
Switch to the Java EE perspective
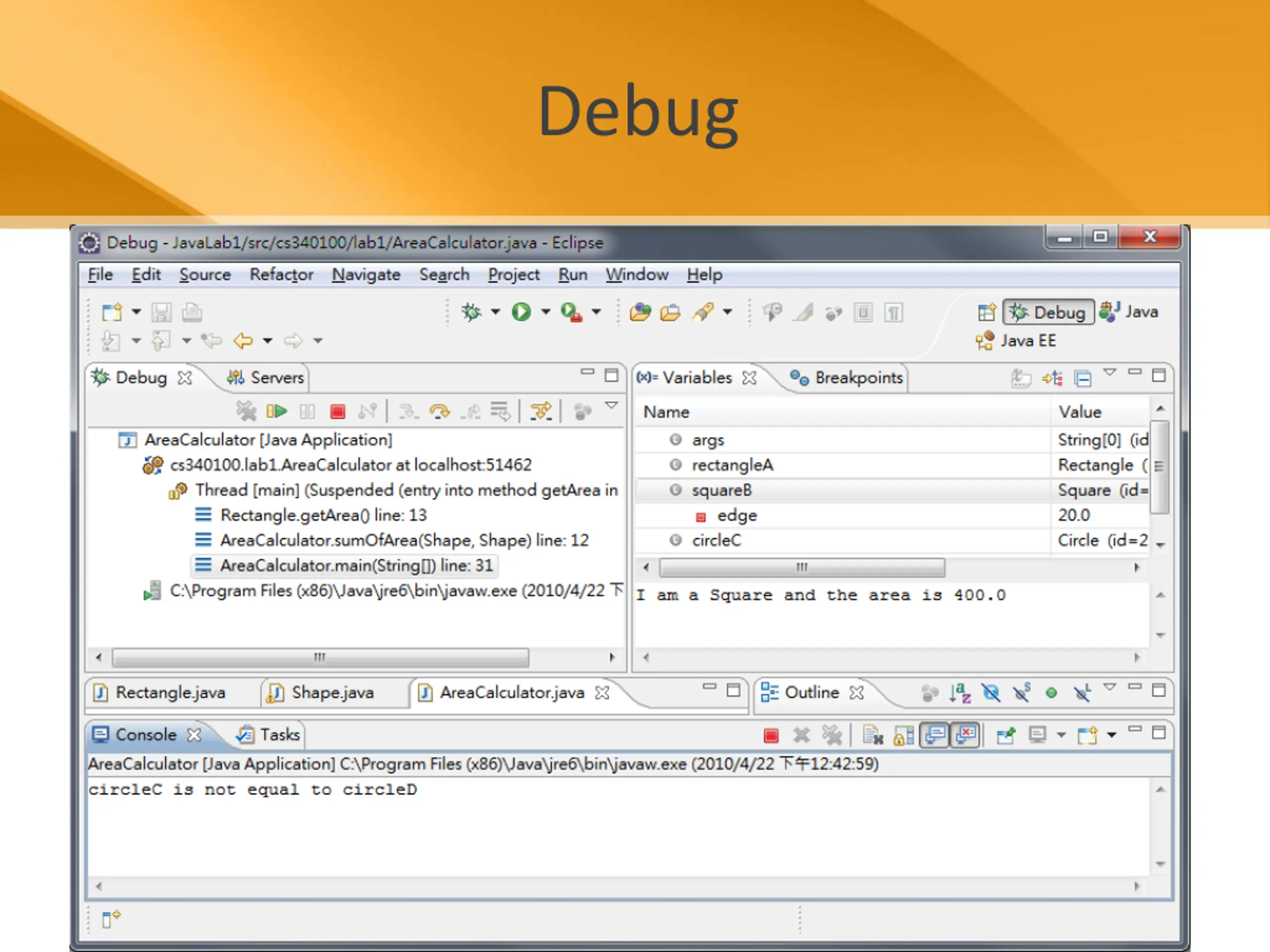[x=1016, y=341]
